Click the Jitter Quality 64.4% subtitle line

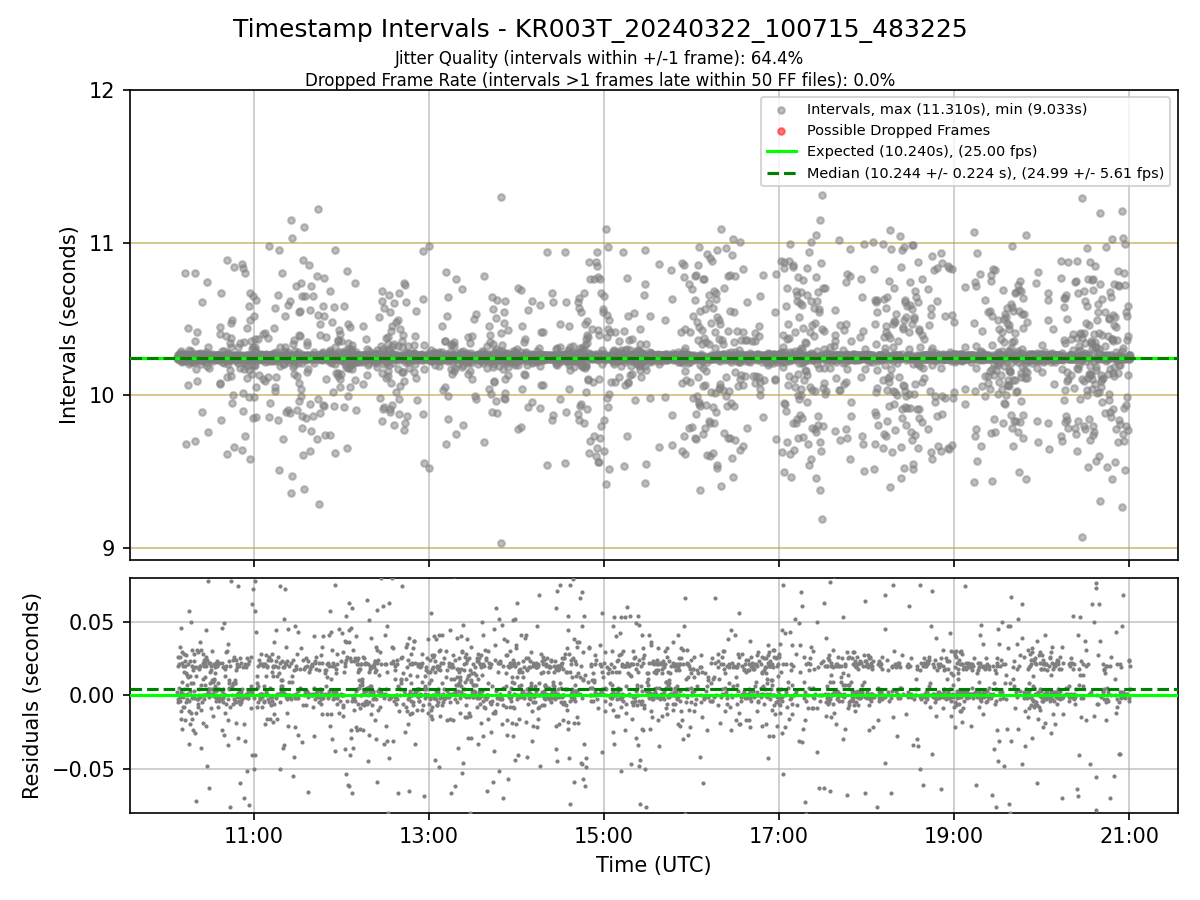599,58
